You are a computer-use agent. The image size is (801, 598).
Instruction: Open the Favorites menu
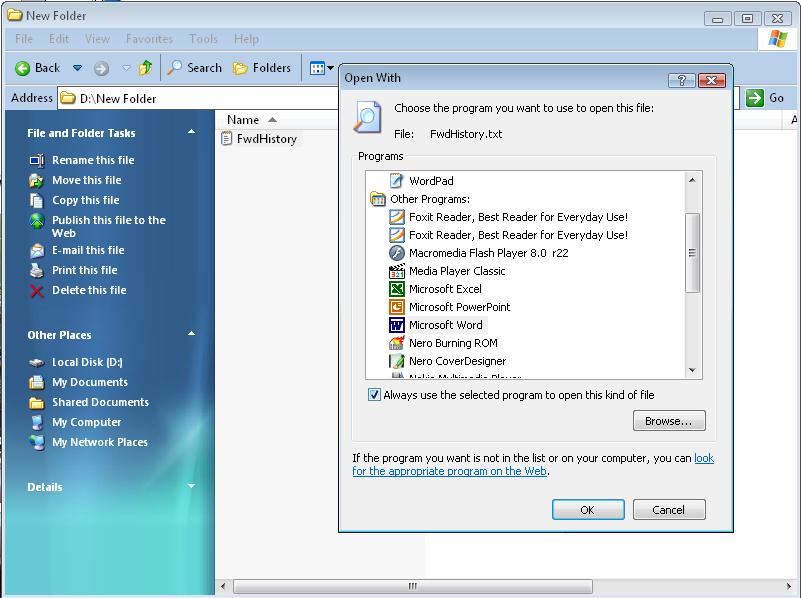point(149,39)
